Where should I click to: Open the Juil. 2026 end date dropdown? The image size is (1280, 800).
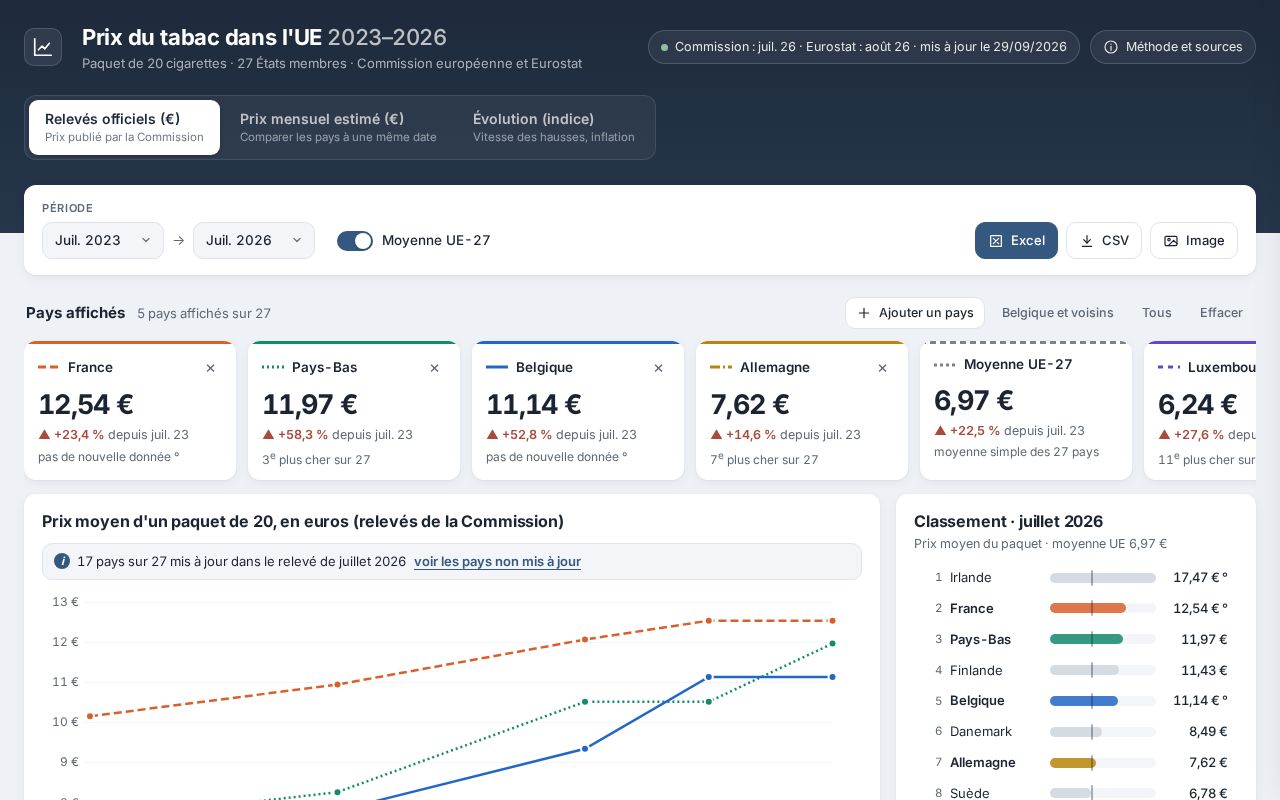point(254,241)
